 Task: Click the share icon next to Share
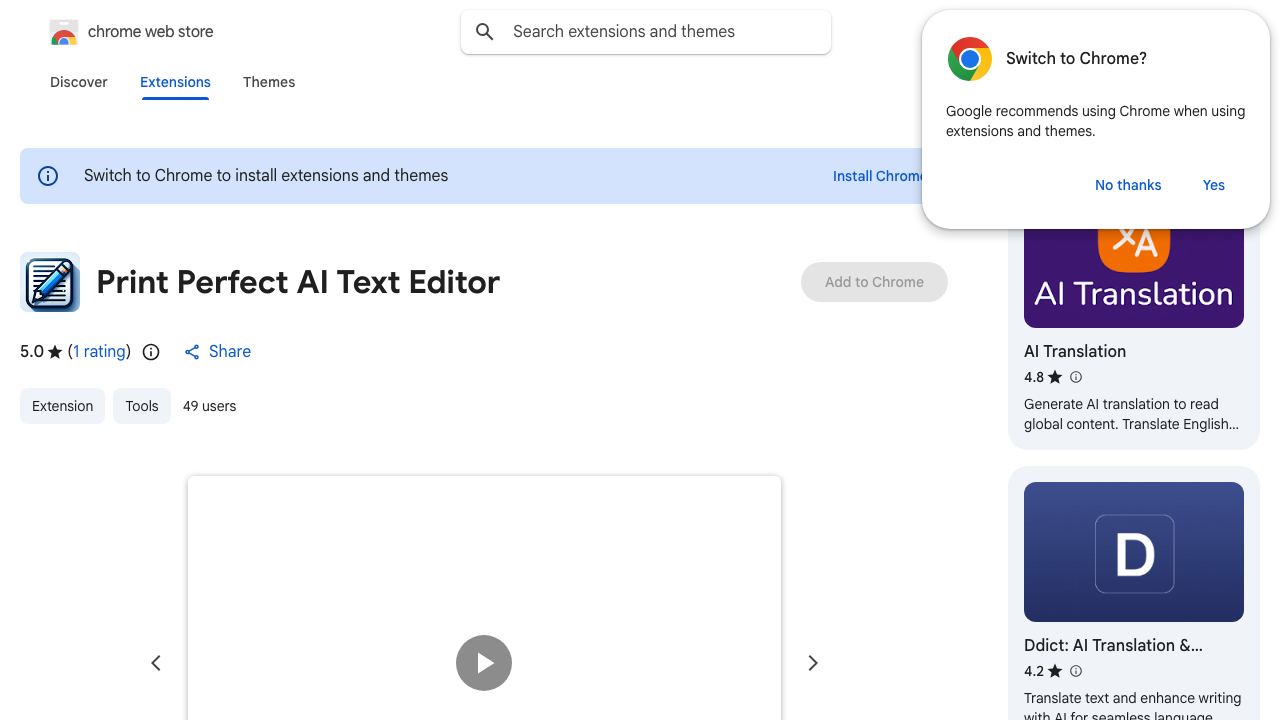click(192, 352)
